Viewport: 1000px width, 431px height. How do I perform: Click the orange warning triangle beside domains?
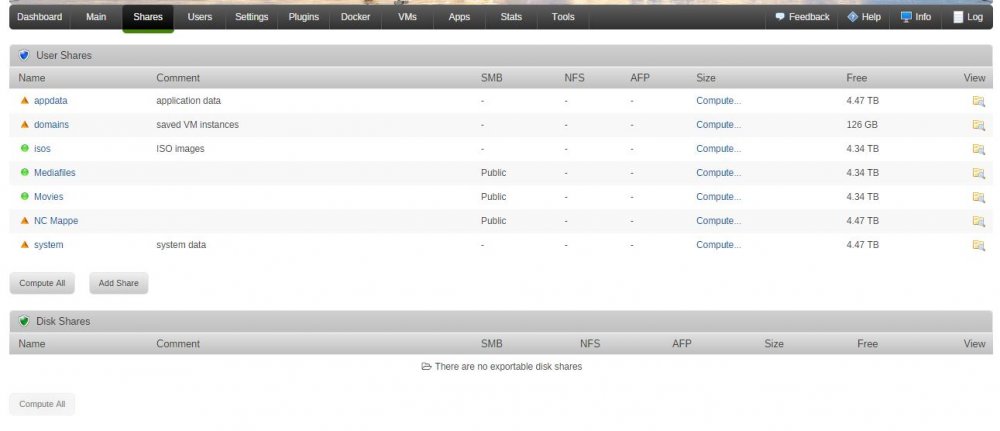click(25, 124)
